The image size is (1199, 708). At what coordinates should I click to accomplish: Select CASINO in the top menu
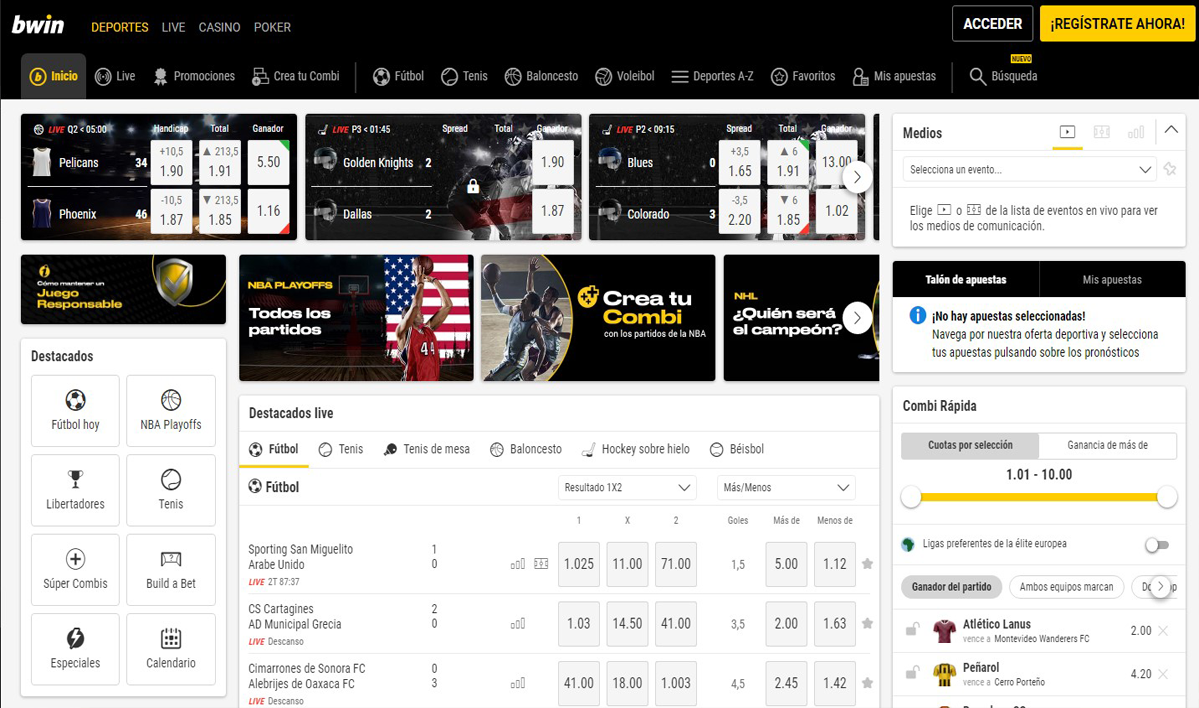point(219,27)
